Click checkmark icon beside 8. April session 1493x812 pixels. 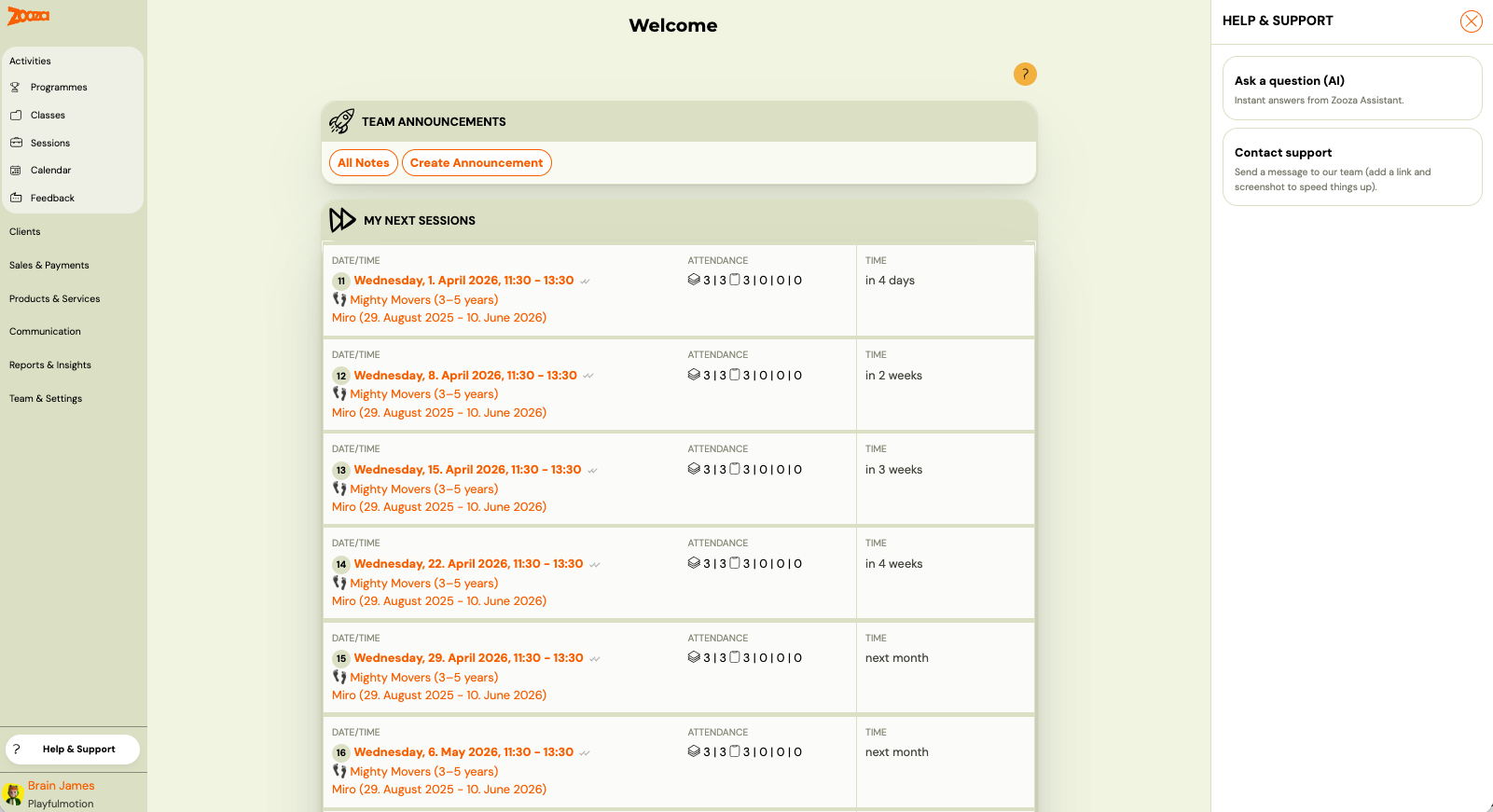tap(588, 376)
